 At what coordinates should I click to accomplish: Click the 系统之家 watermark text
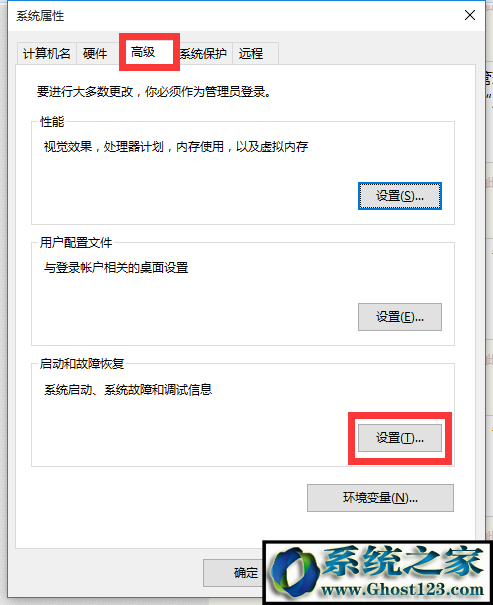pos(403,562)
